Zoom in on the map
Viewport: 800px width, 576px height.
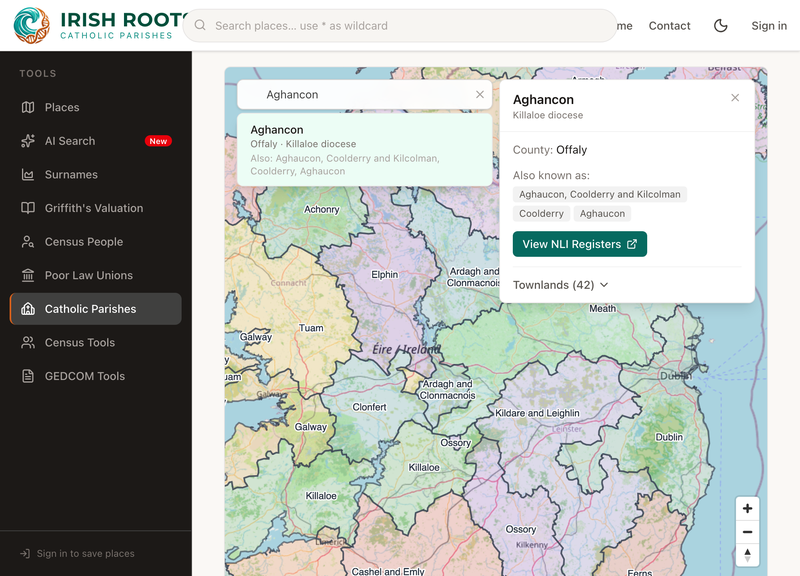pyautogui.click(x=747, y=509)
